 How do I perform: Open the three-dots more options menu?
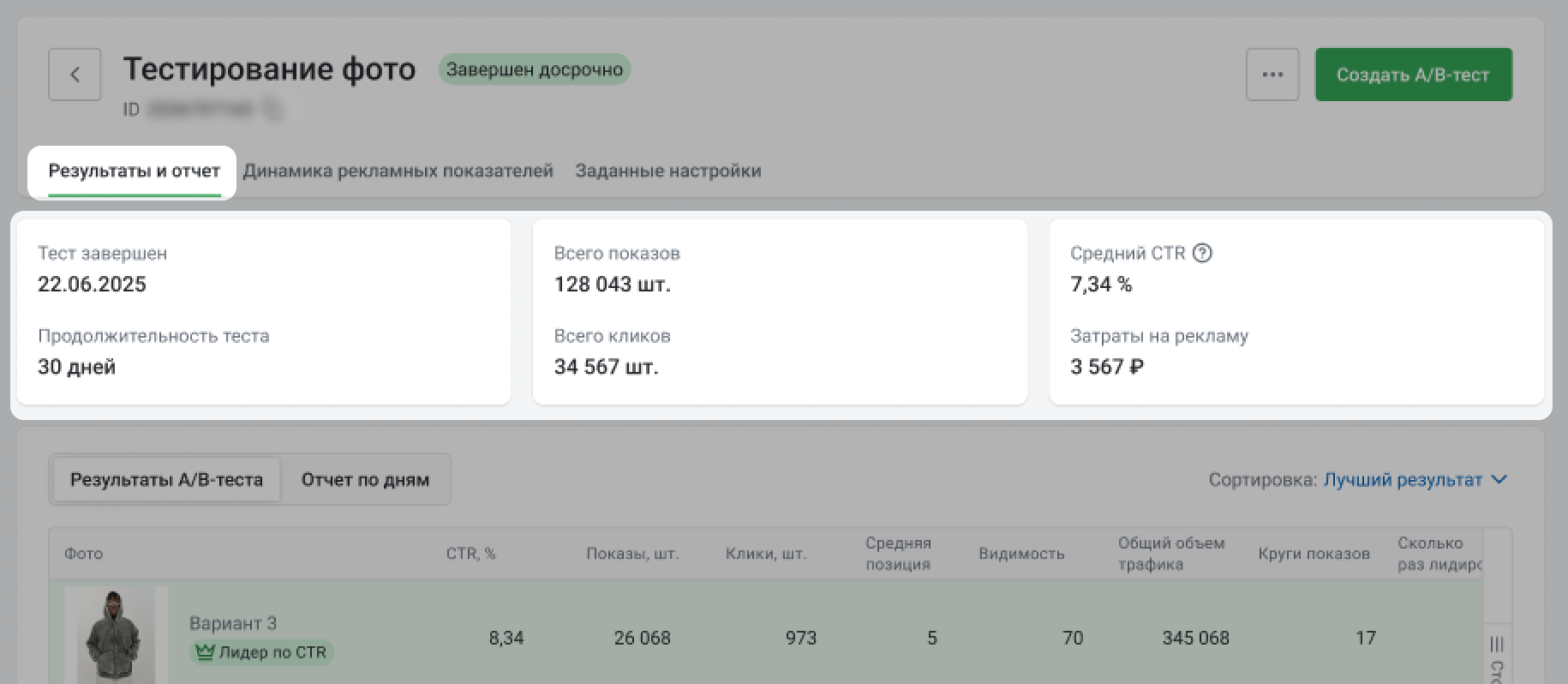click(x=1272, y=75)
